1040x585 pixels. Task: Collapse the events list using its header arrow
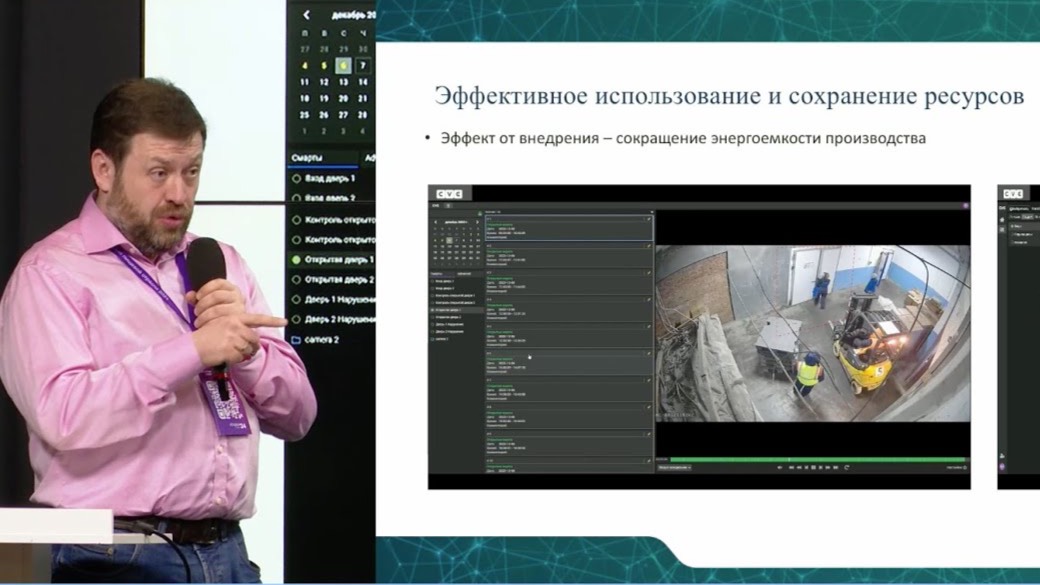(652, 212)
